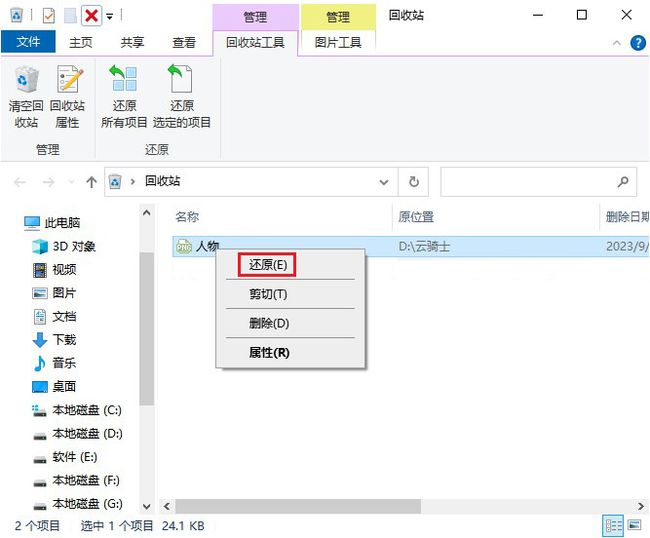Choose 剪切(T) from the context menu
Screen dimensions: 650x538
tap(291, 294)
